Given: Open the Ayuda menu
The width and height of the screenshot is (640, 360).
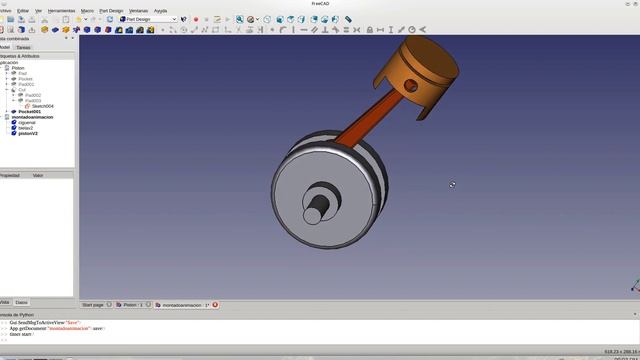Looking at the screenshot, I should pyautogui.click(x=160, y=11).
